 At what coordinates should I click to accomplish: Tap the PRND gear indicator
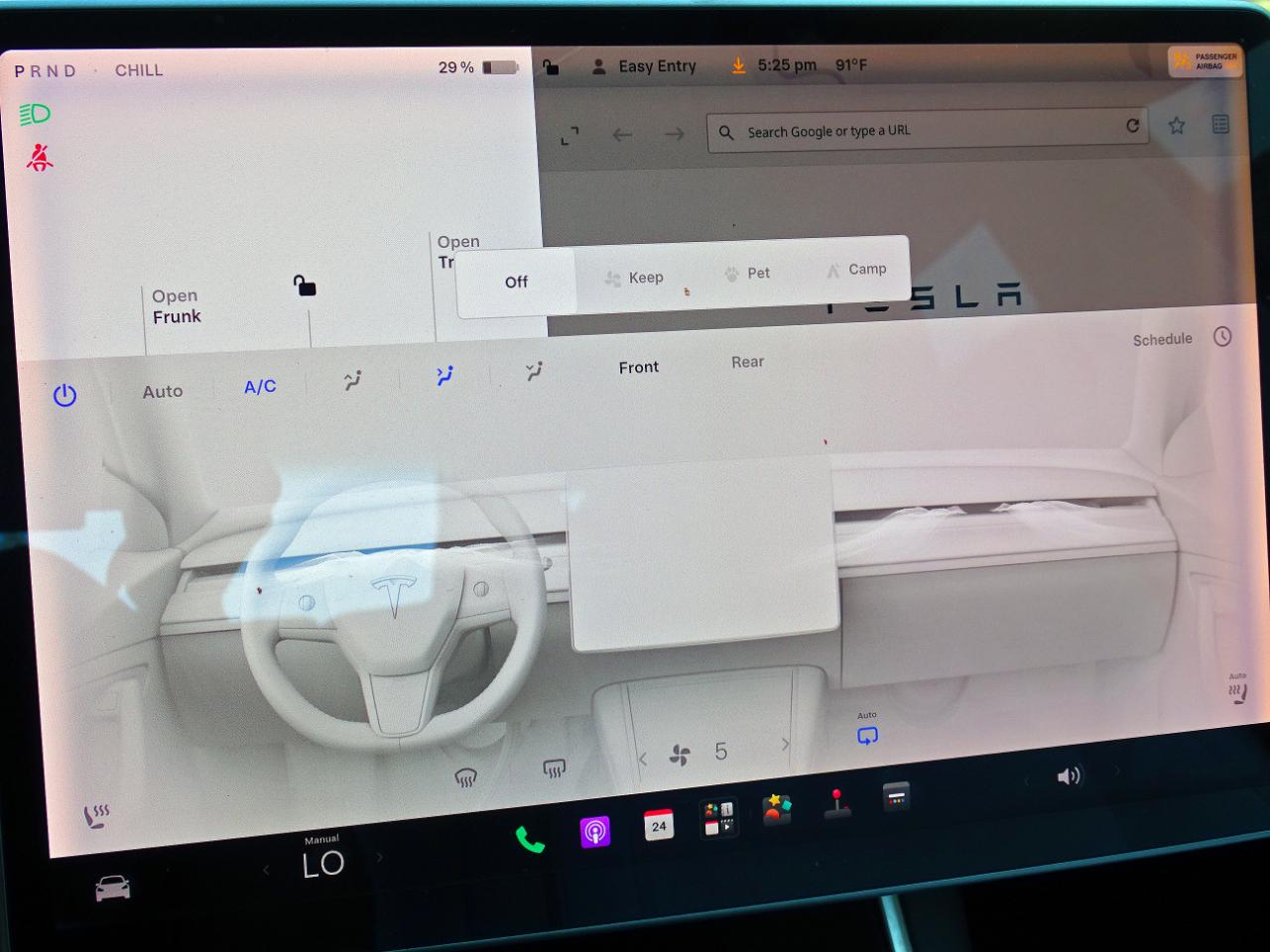[x=45, y=71]
